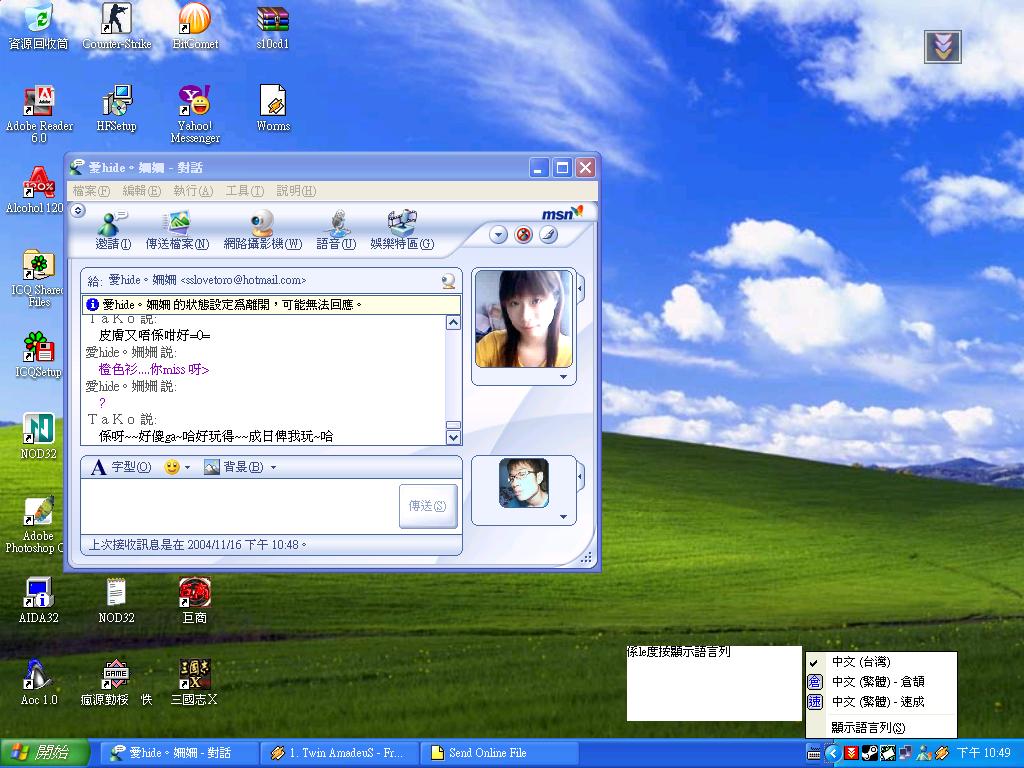This screenshot has height=768, width=1024.
Task: Choose 中文 (繁體) - 速成 input method
Action: (x=882, y=702)
